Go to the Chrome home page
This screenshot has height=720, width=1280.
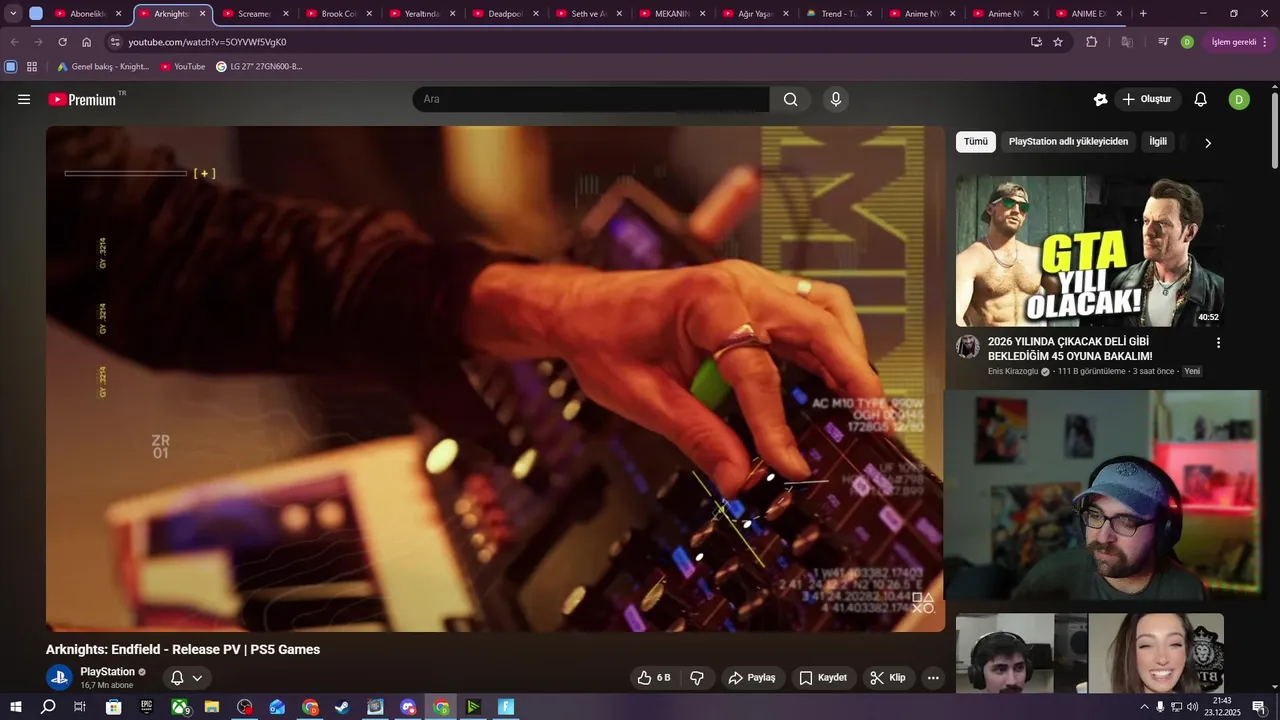86,42
